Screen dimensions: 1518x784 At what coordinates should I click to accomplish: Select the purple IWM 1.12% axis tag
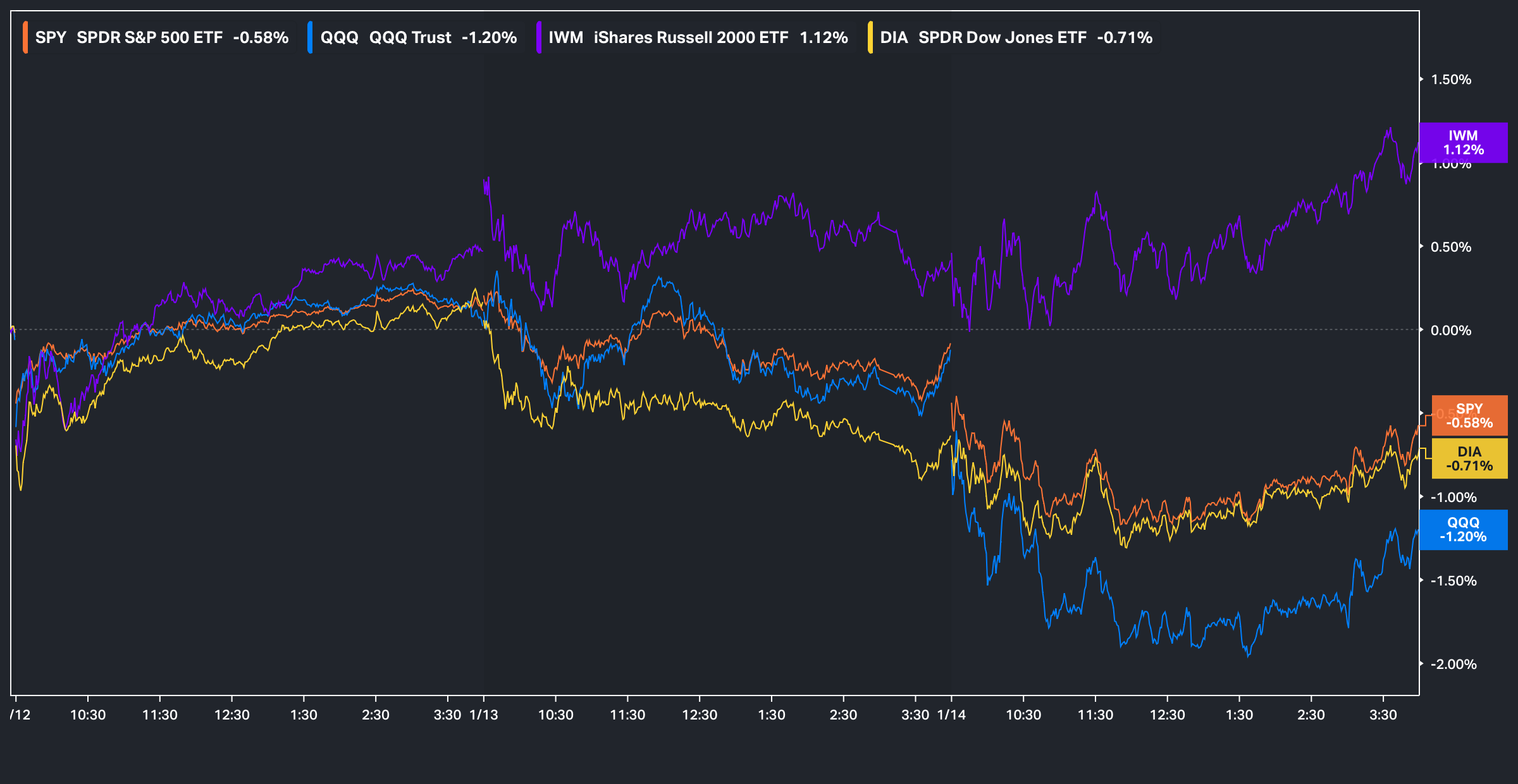[1463, 143]
